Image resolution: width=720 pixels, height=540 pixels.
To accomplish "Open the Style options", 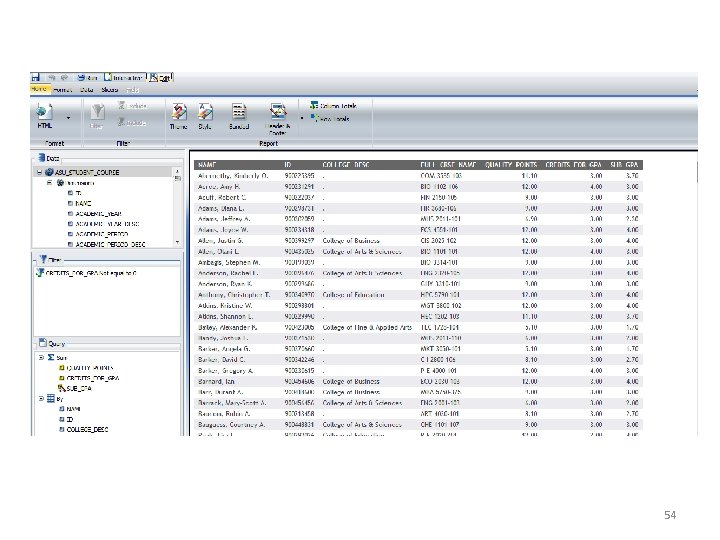I will pos(205,116).
